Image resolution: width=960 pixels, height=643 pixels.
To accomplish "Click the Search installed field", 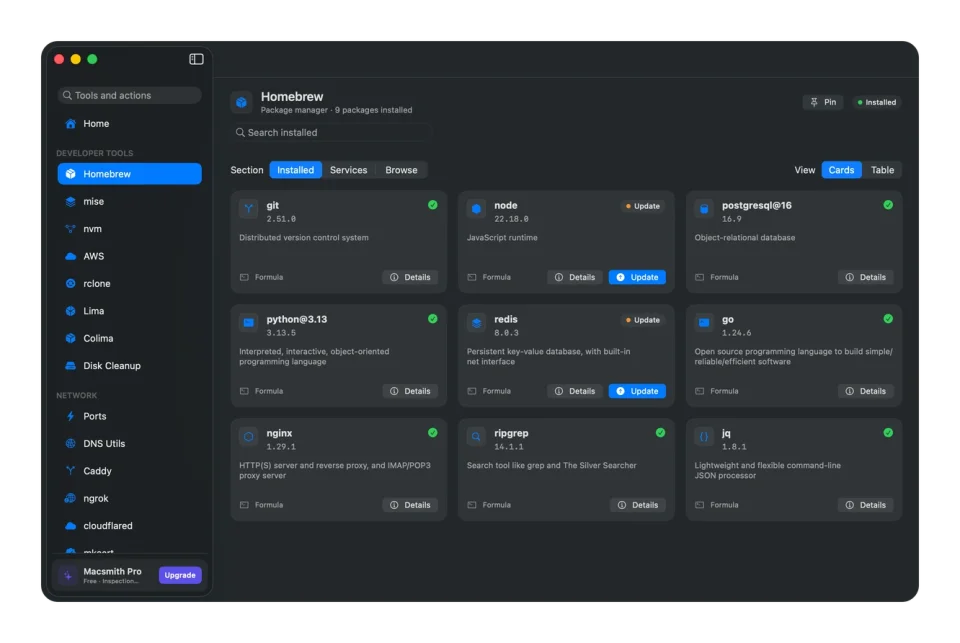I will (331, 133).
